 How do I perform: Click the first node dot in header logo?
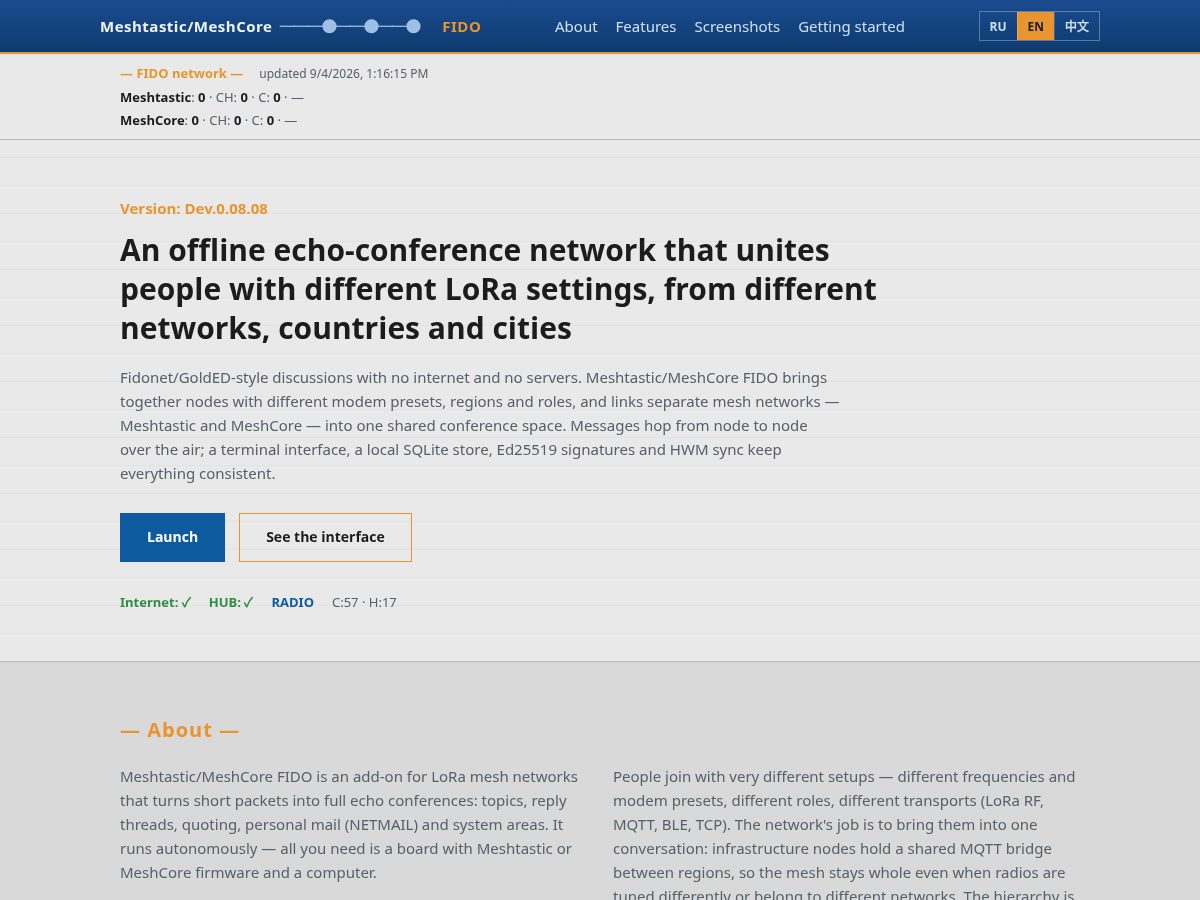(x=329, y=26)
